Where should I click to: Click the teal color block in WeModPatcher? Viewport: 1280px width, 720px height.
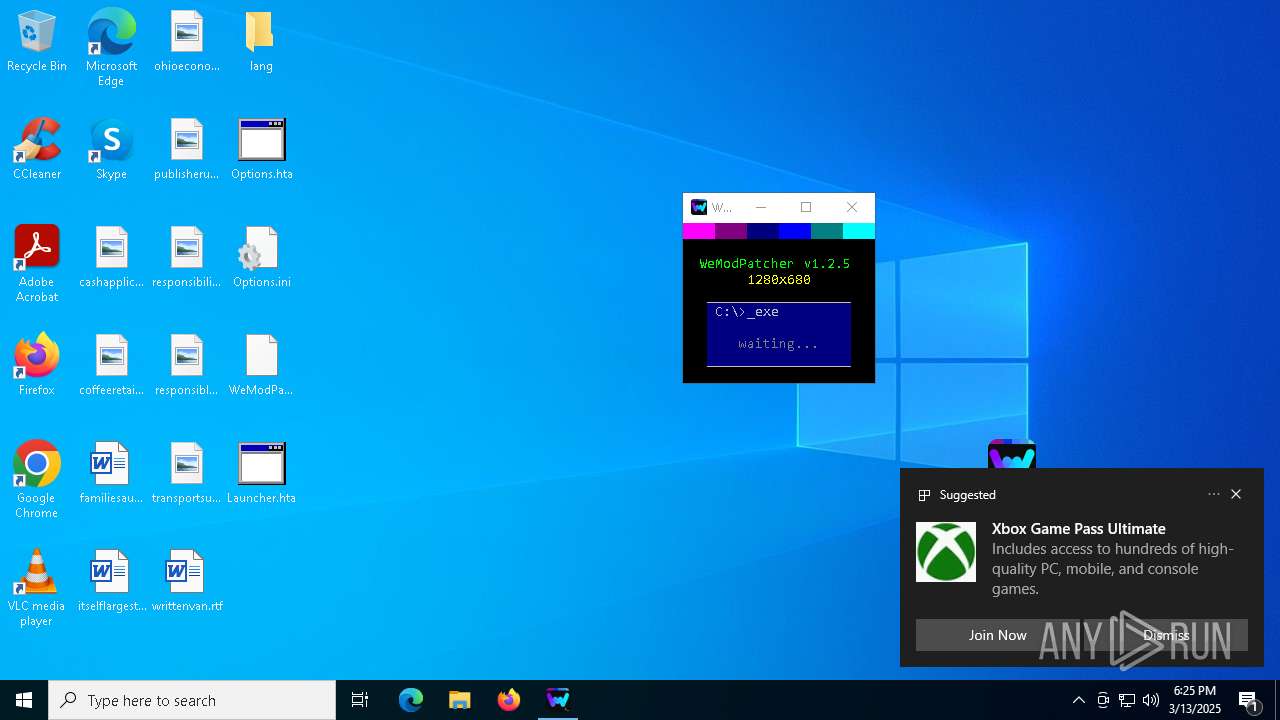point(827,231)
